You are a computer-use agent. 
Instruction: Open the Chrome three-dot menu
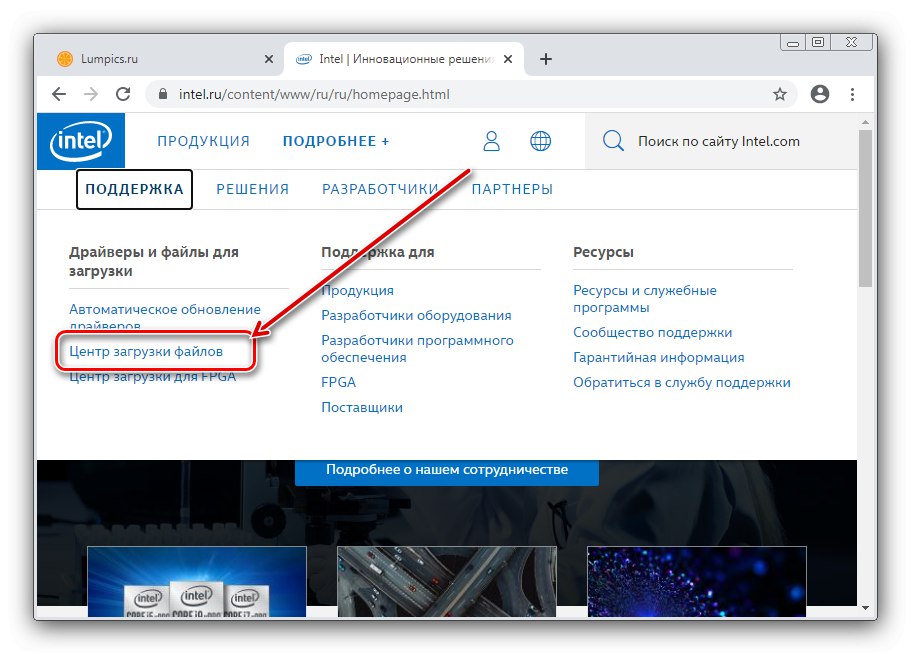click(x=852, y=94)
